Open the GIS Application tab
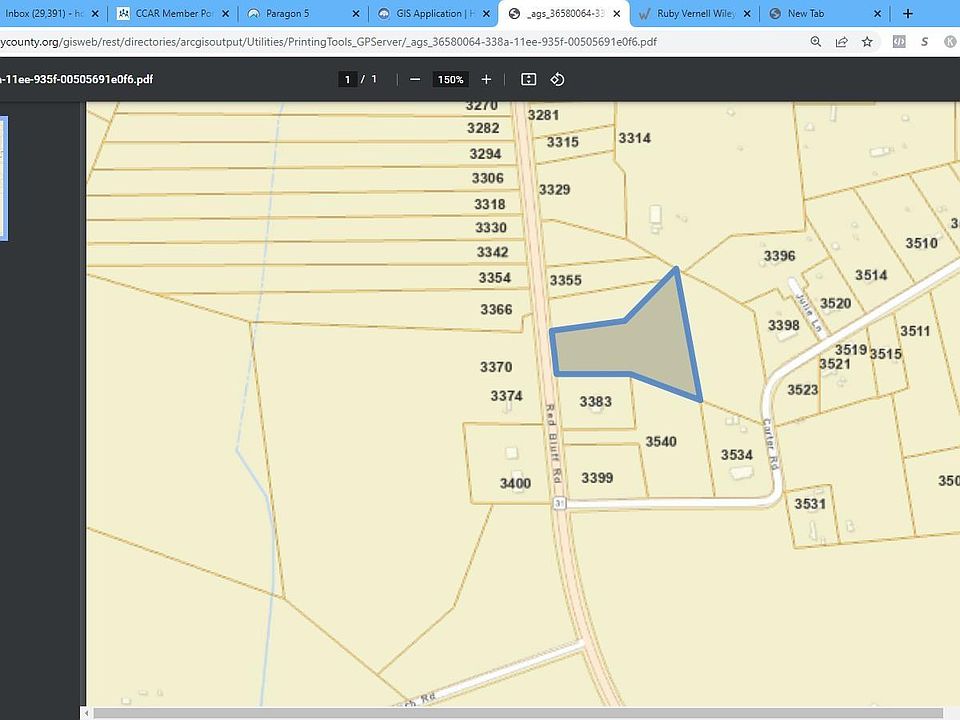The height and width of the screenshot is (720, 960). pos(433,13)
